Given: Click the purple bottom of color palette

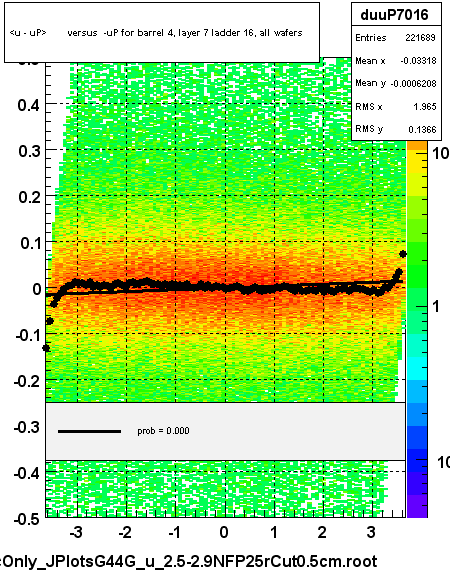Looking at the screenshot, I should (x=417, y=506).
